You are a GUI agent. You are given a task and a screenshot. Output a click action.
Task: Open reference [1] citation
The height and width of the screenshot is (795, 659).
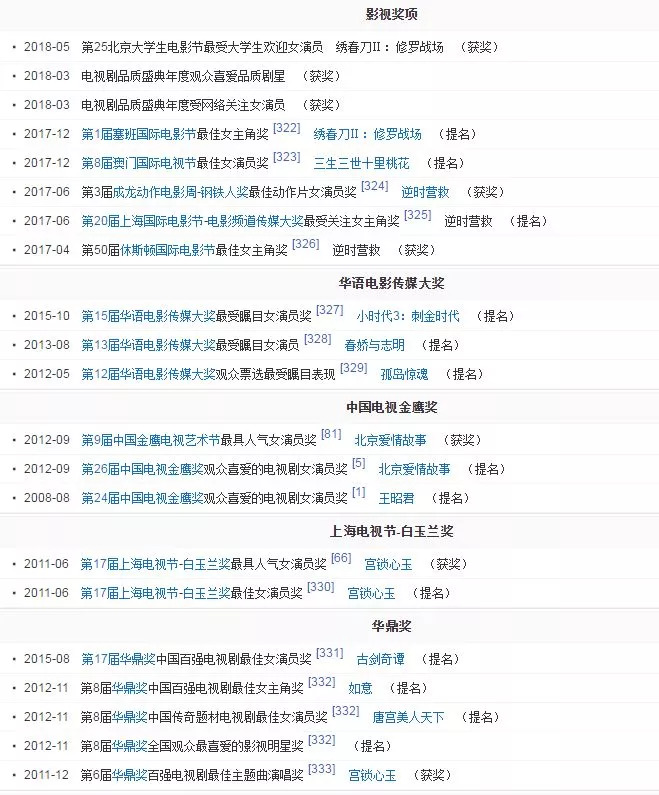click(x=358, y=492)
